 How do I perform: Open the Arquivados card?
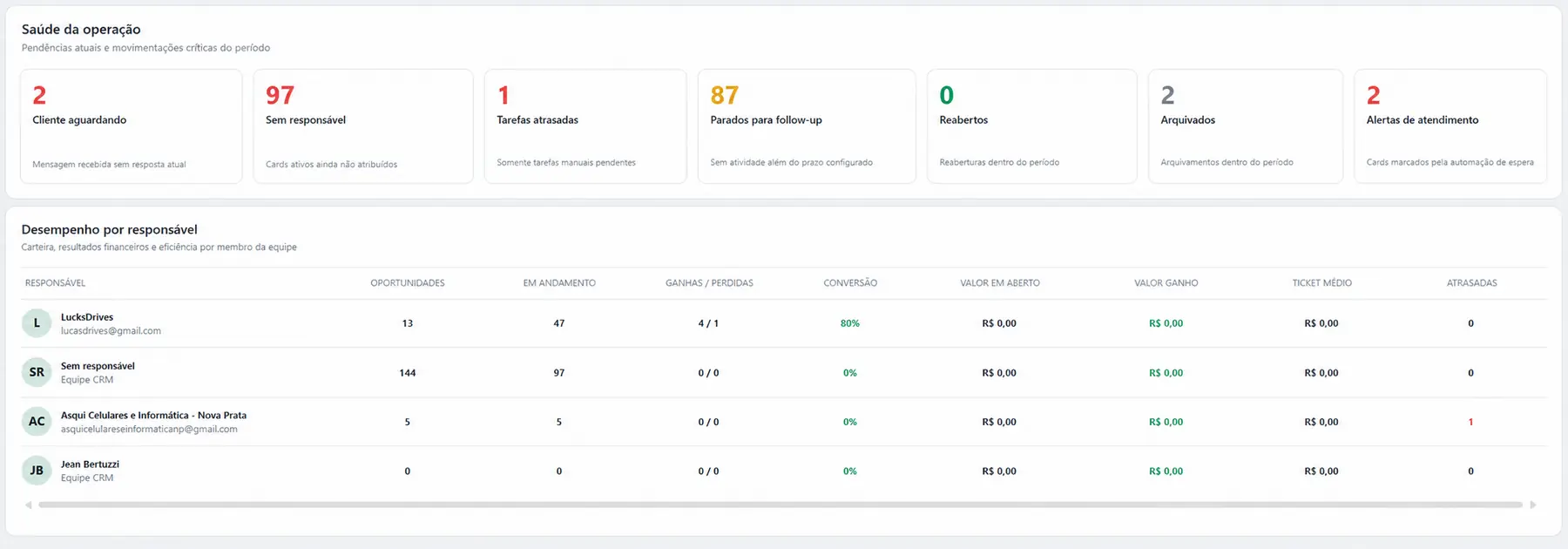pos(1246,126)
